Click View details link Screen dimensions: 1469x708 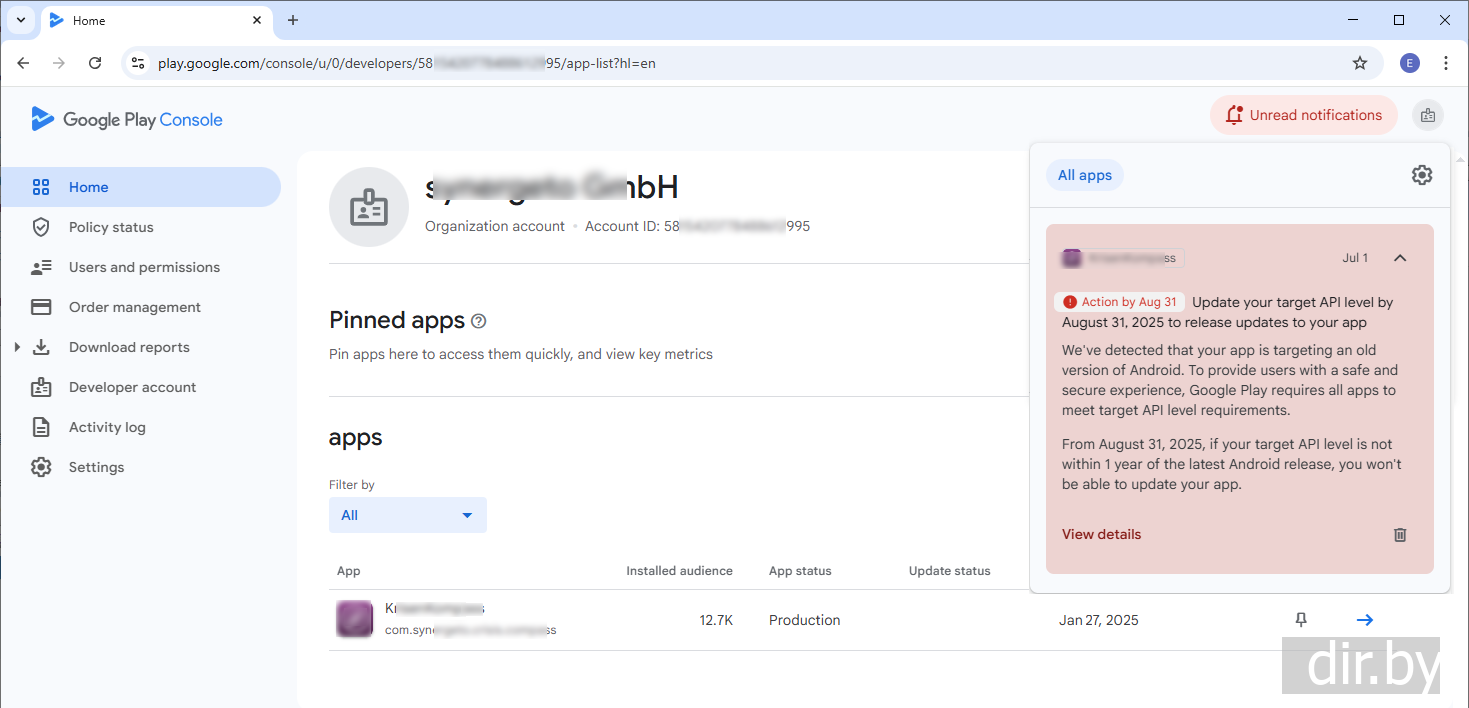(1101, 534)
